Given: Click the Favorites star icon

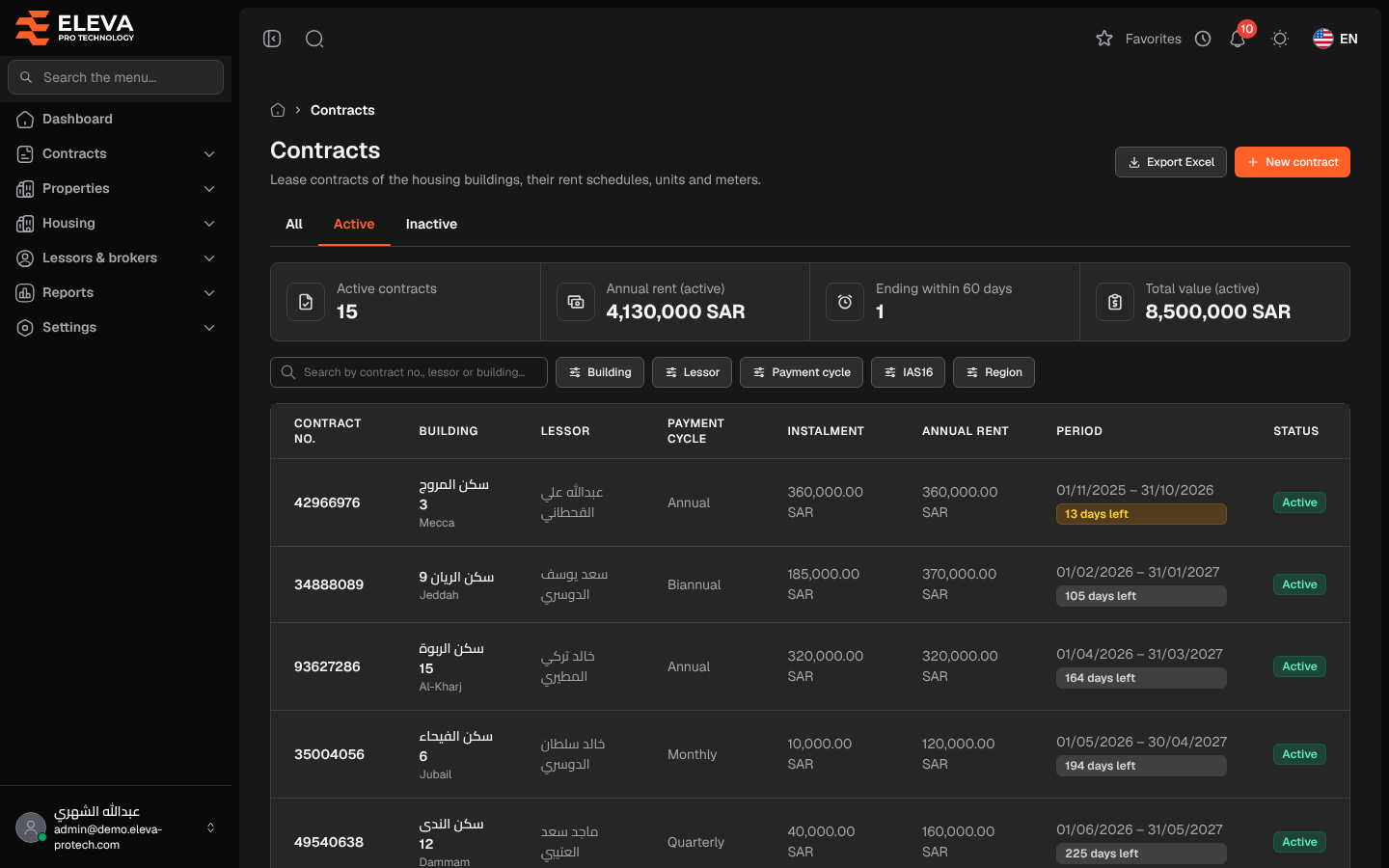Looking at the screenshot, I should pyautogui.click(x=1104, y=39).
